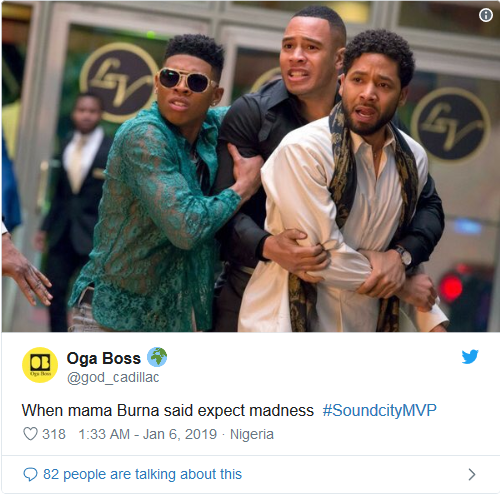
Task: Expand the conversation using the right chevron
Action: coord(472,474)
